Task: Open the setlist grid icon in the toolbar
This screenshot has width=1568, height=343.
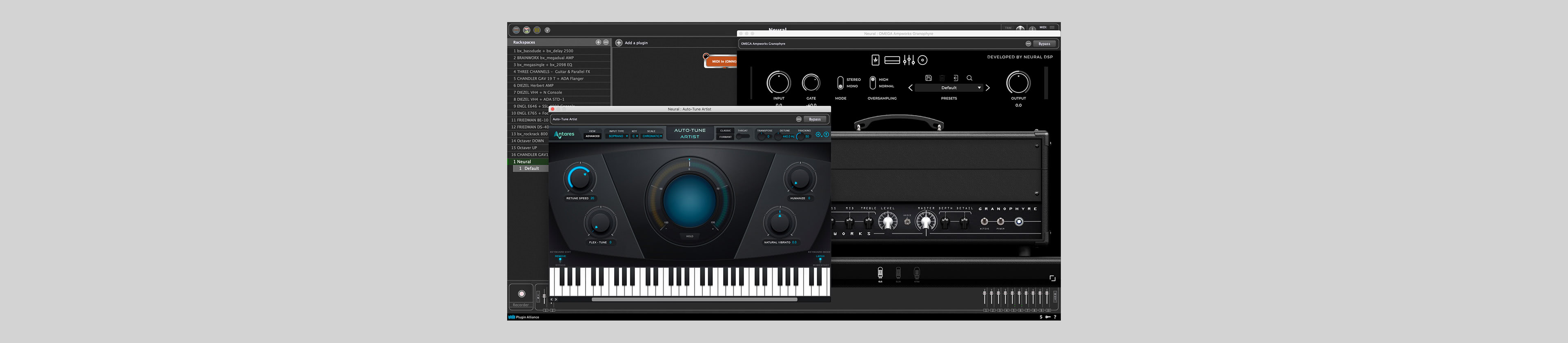Action: coord(537,30)
